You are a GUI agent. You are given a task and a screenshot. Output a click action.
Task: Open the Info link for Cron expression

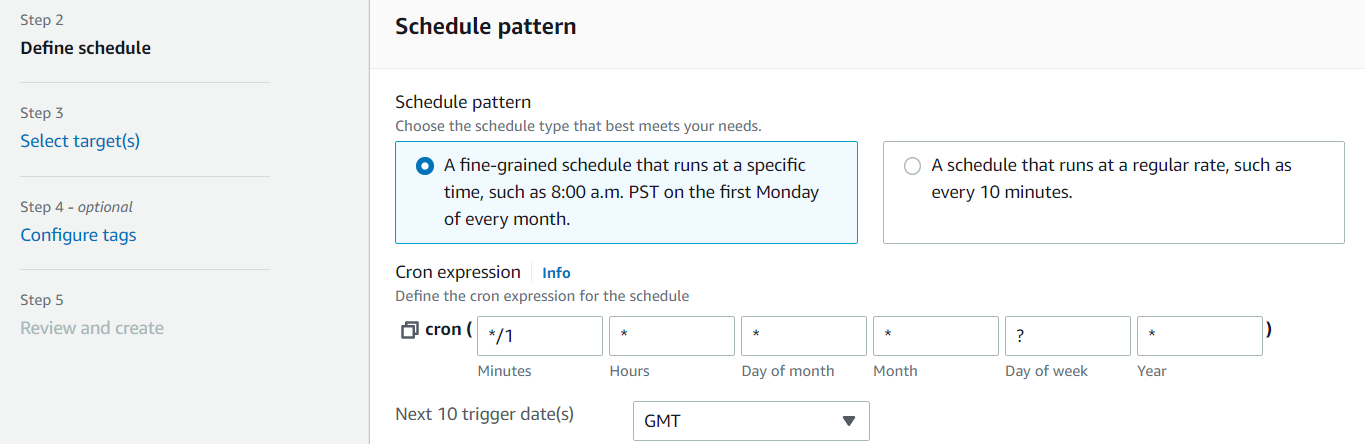pyautogui.click(x=556, y=272)
